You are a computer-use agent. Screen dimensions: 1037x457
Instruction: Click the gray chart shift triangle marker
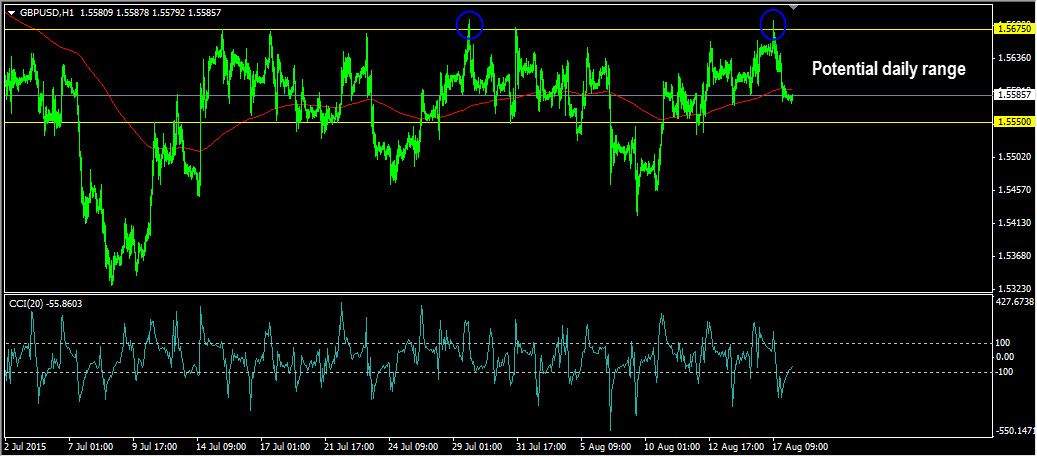pos(793,9)
